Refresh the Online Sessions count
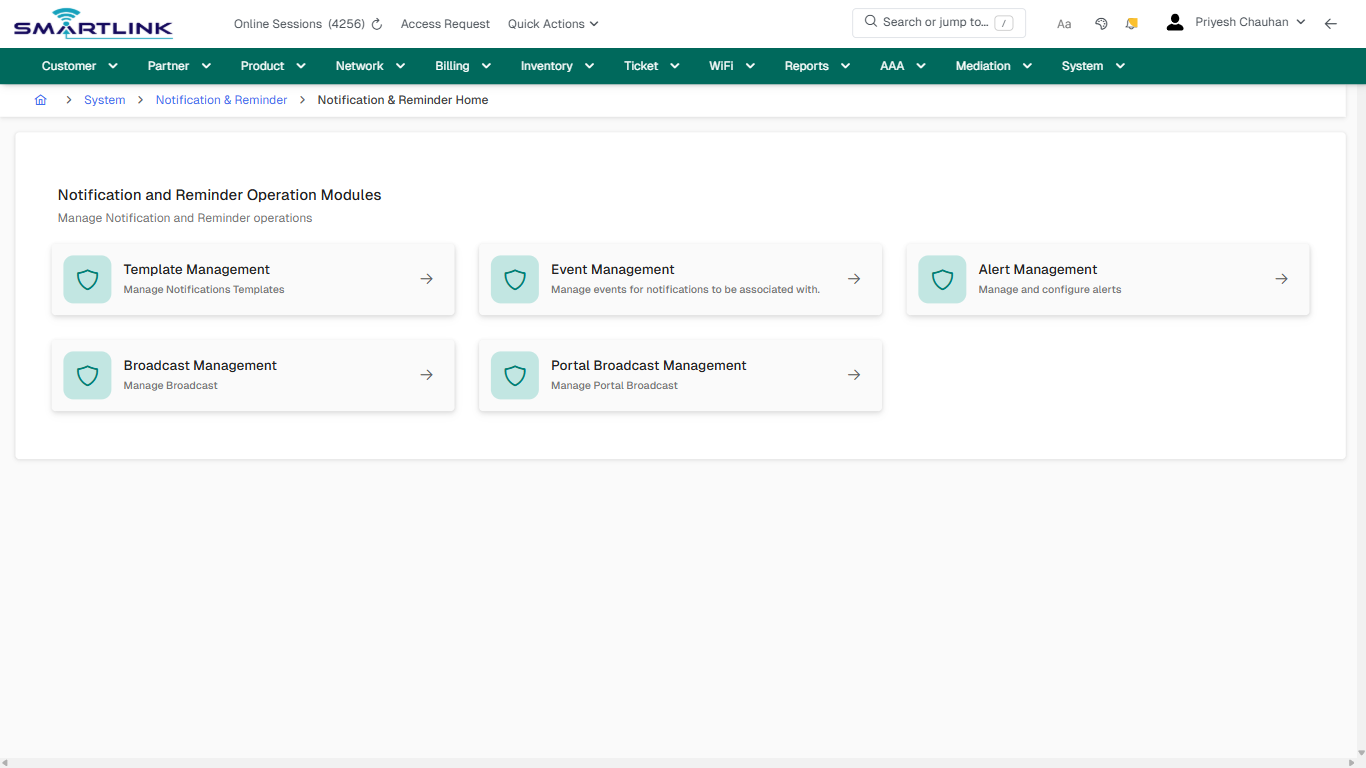The width and height of the screenshot is (1366, 768). [x=376, y=23]
